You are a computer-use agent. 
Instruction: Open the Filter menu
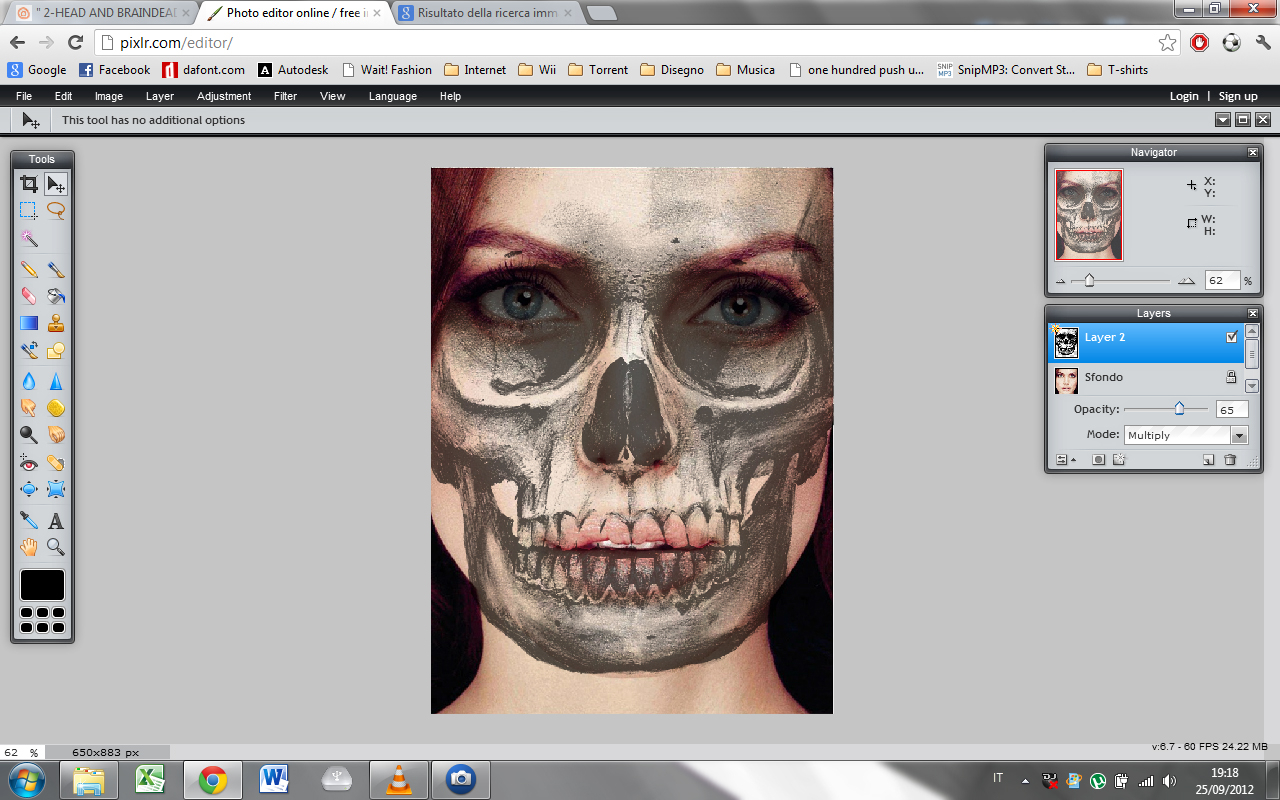[285, 96]
